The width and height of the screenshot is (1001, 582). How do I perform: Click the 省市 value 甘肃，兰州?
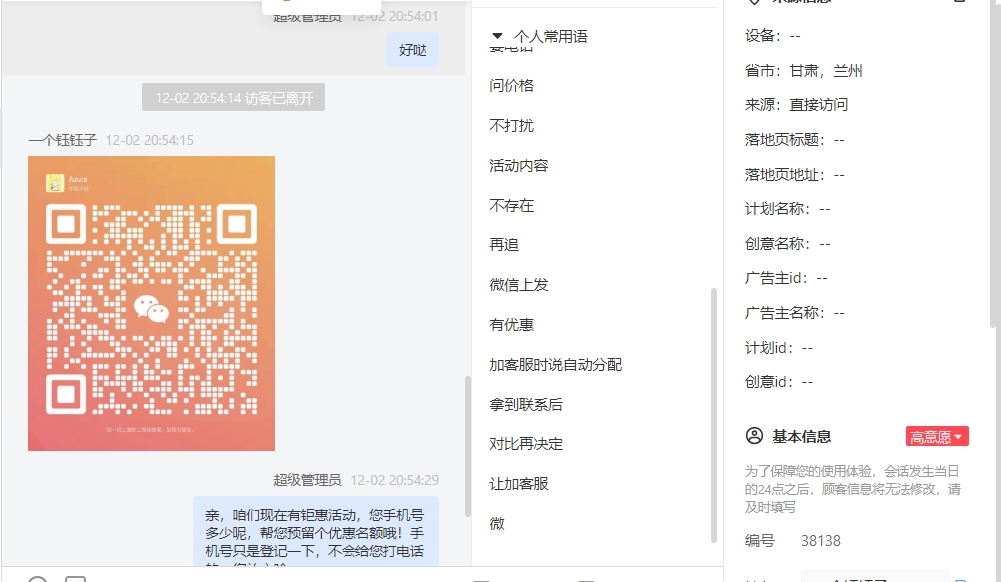826,71
